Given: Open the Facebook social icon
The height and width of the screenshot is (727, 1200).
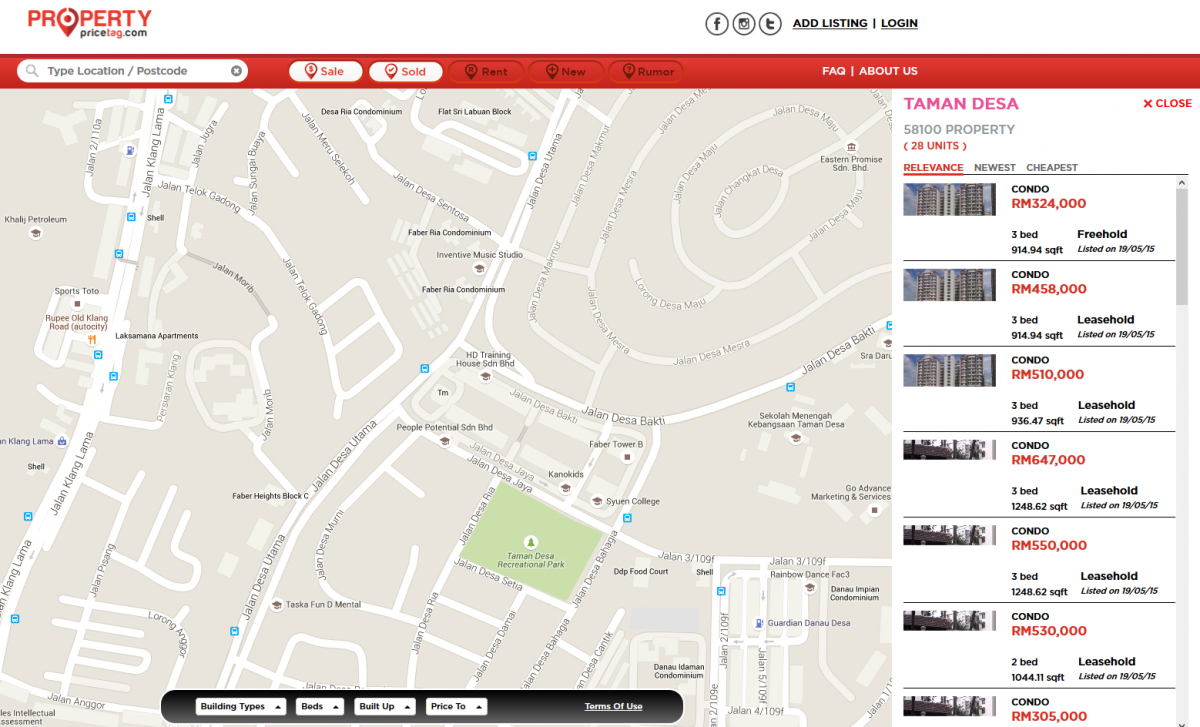Looking at the screenshot, I should 716,24.
